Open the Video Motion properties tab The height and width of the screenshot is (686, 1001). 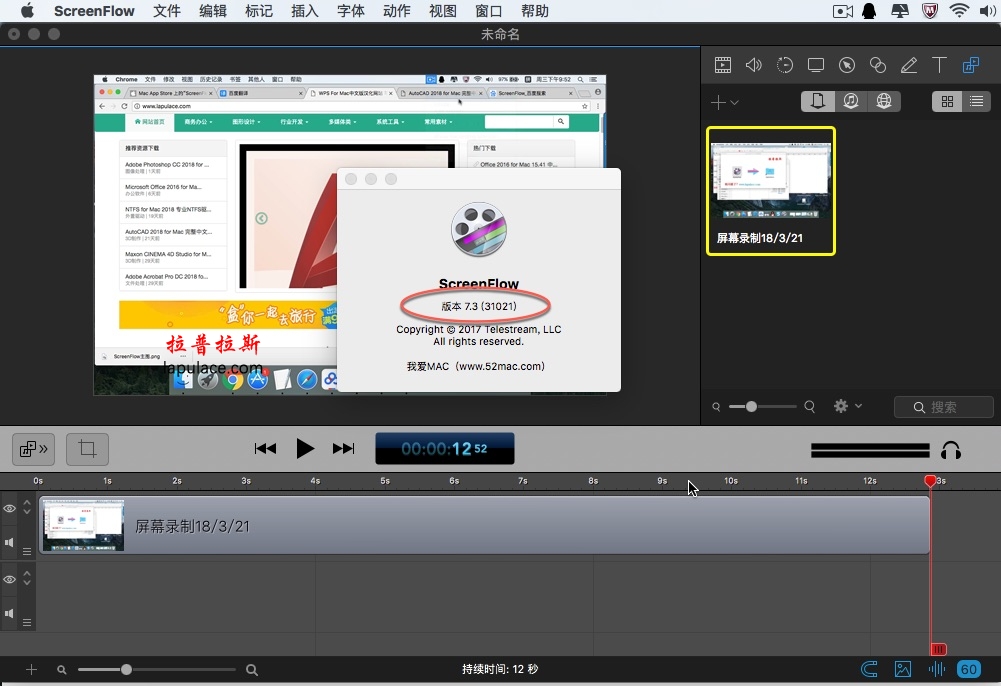point(785,64)
